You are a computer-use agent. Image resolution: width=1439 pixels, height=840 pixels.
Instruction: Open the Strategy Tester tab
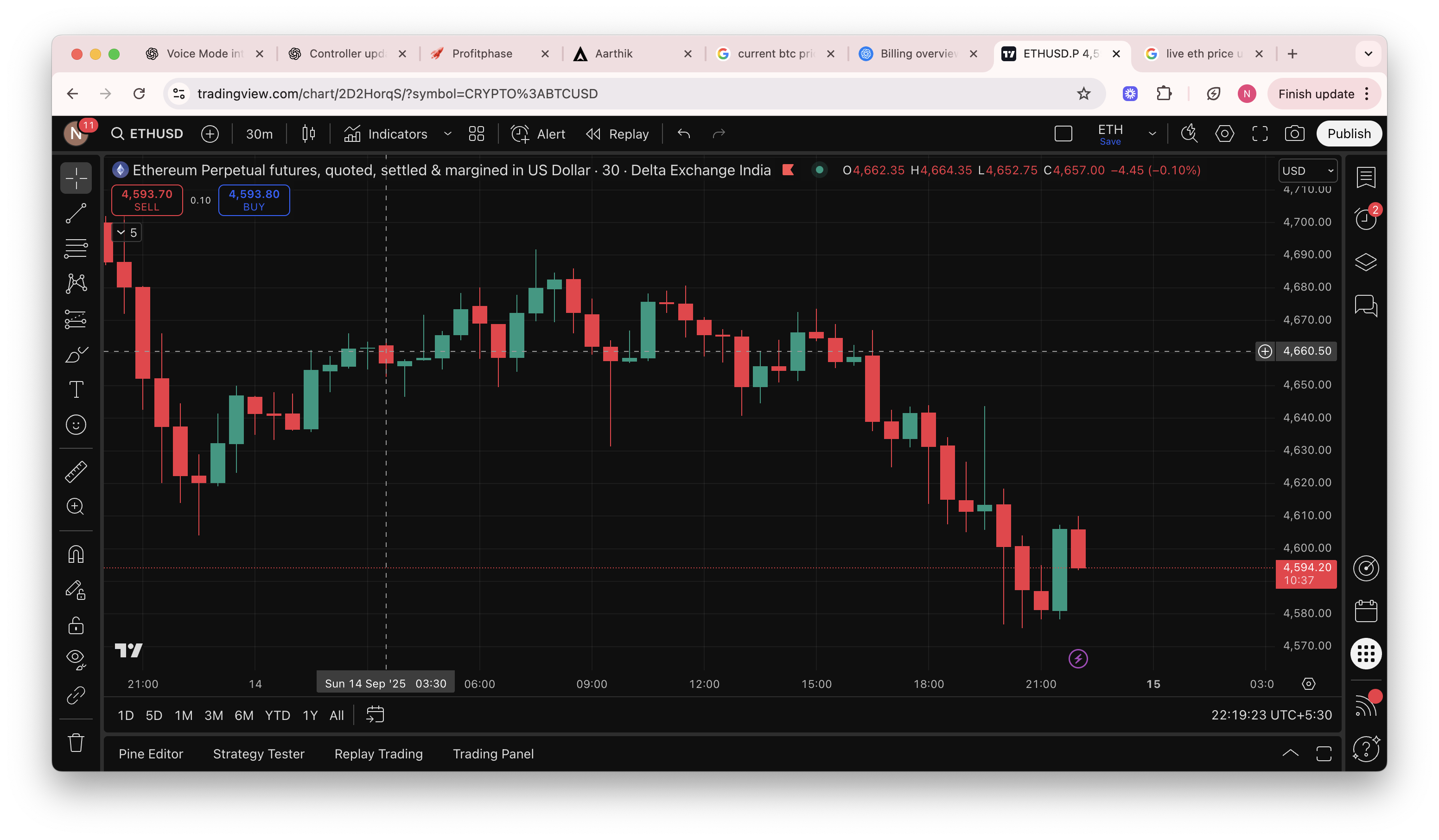(x=259, y=754)
